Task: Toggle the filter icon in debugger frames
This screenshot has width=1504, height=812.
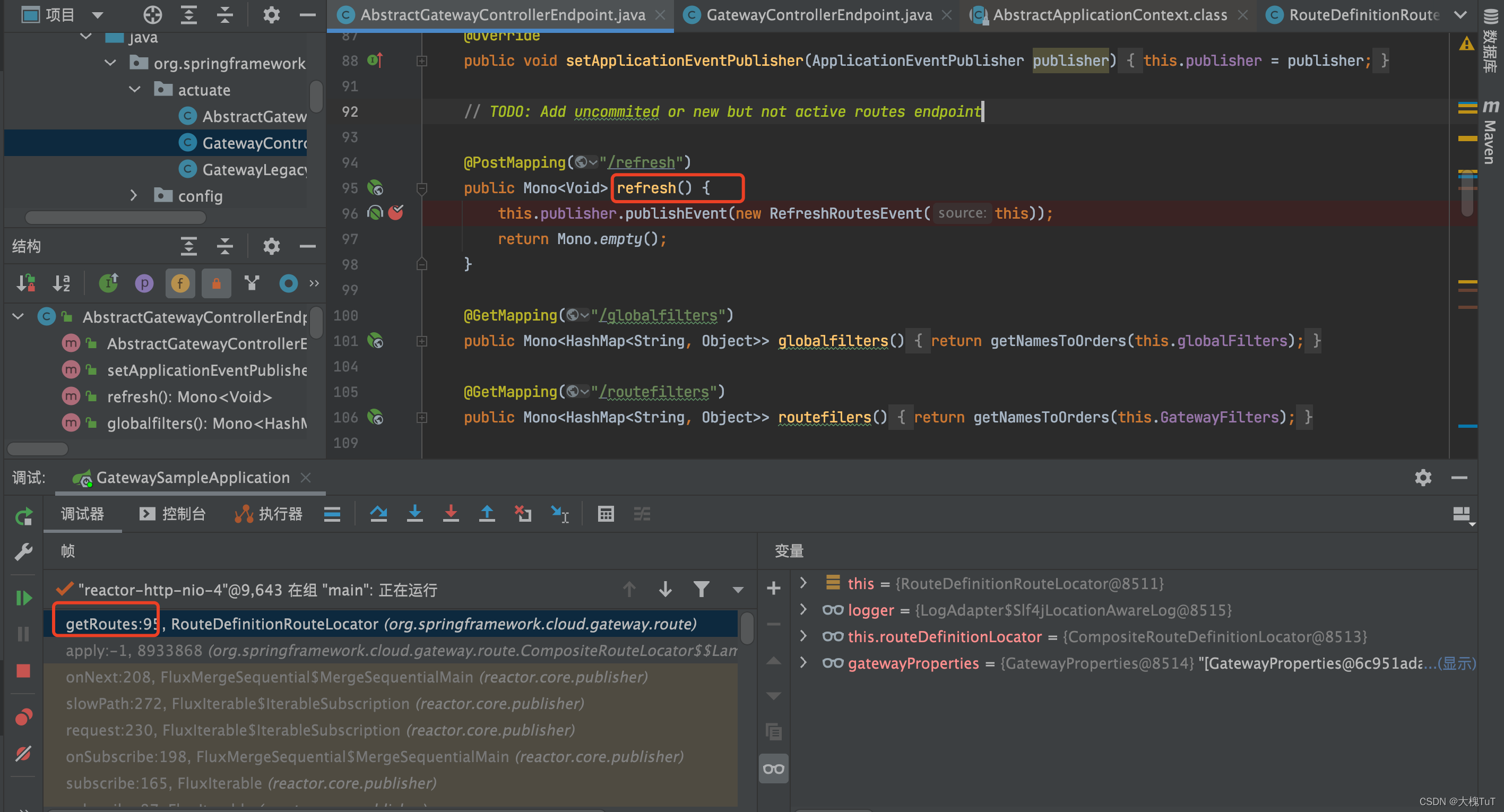Action: coord(701,588)
